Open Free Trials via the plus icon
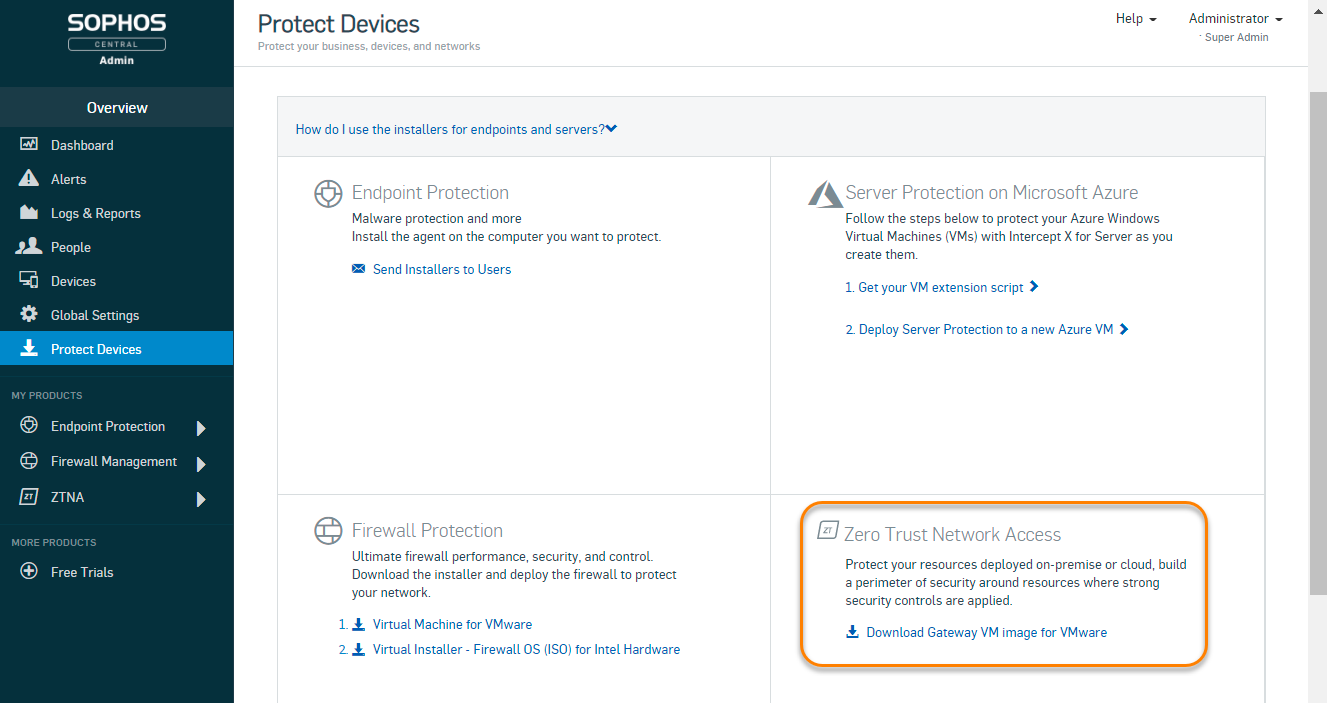Viewport: 1327px width, 703px height. pyautogui.click(x=29, y=572)
